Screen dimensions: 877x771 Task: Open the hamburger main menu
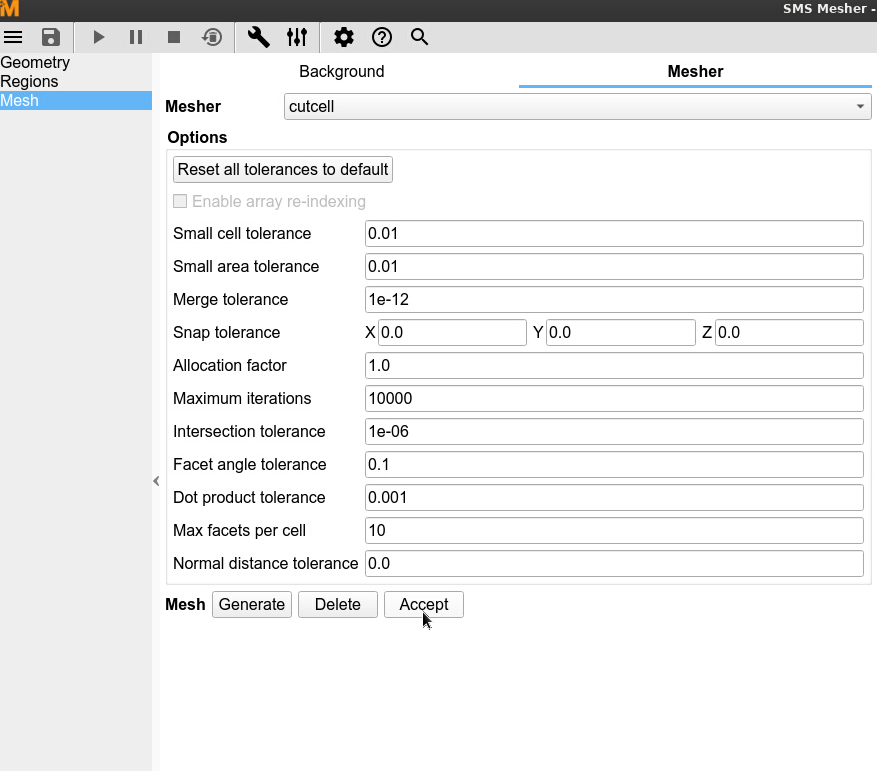[x=13, y=37]
